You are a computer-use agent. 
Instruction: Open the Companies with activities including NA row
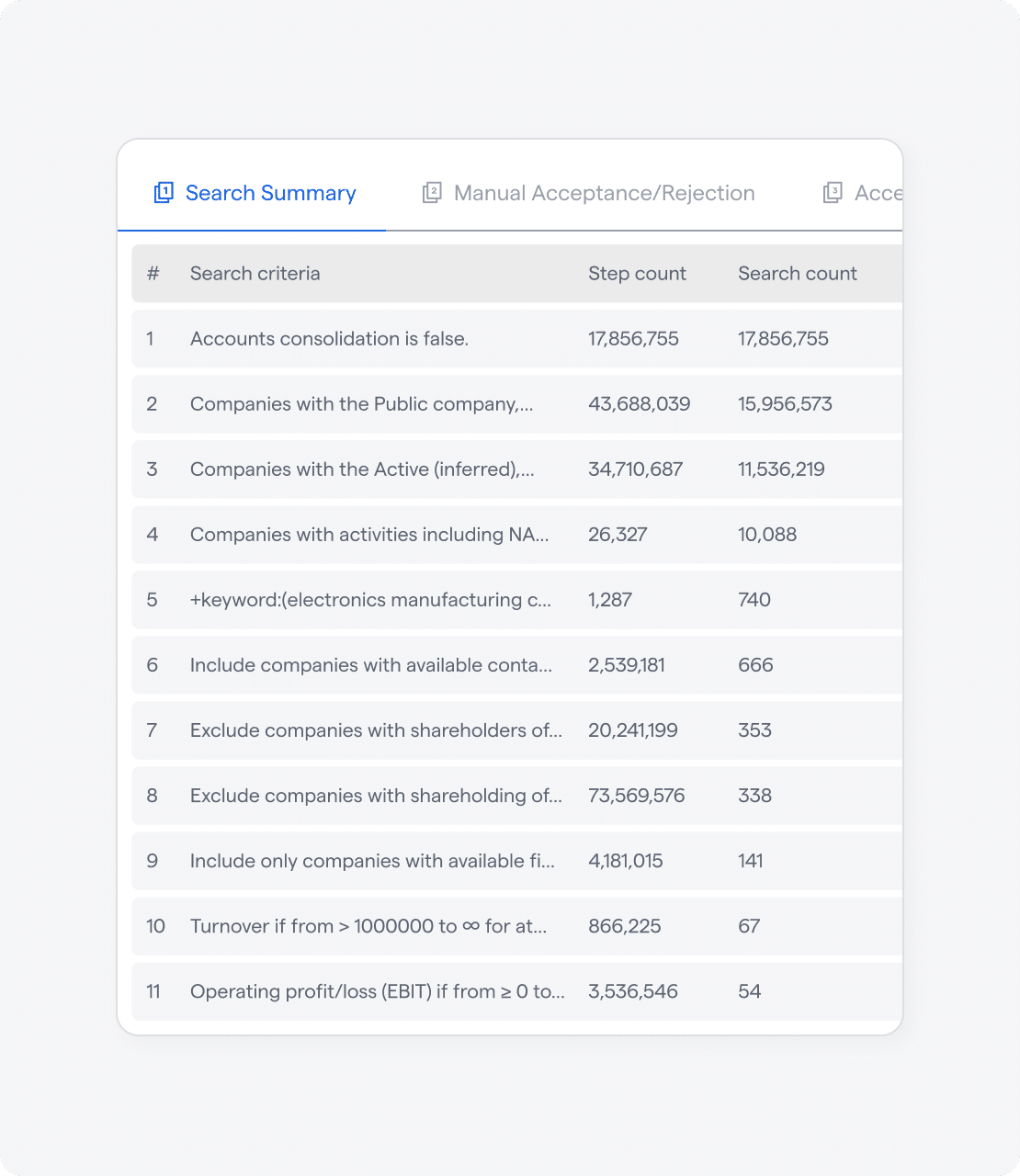pos(368,535)
